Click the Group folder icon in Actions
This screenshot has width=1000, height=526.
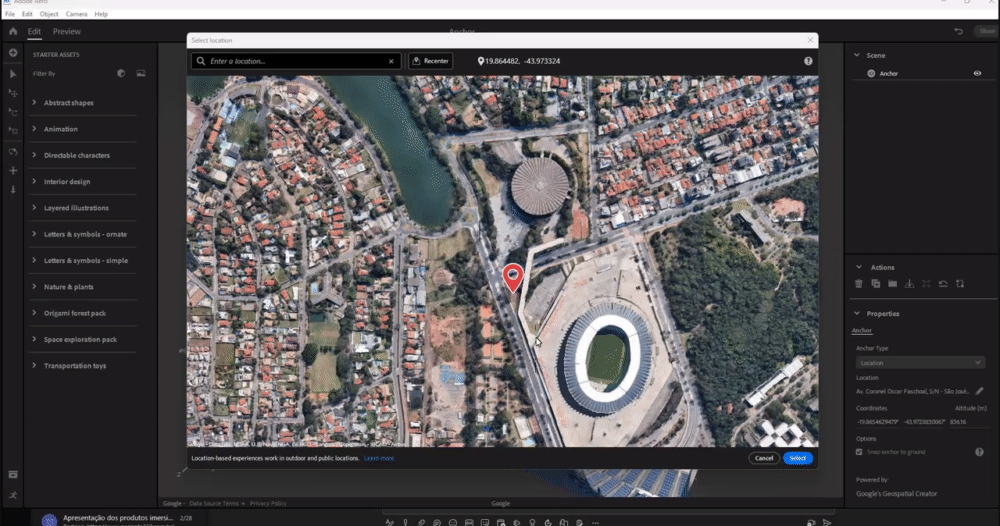point(892,284)
